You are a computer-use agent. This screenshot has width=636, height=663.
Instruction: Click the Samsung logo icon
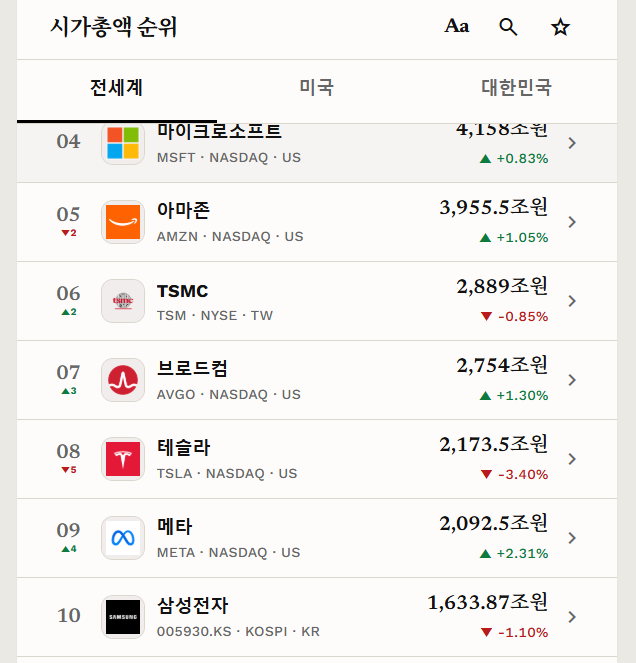click(123, 617)
